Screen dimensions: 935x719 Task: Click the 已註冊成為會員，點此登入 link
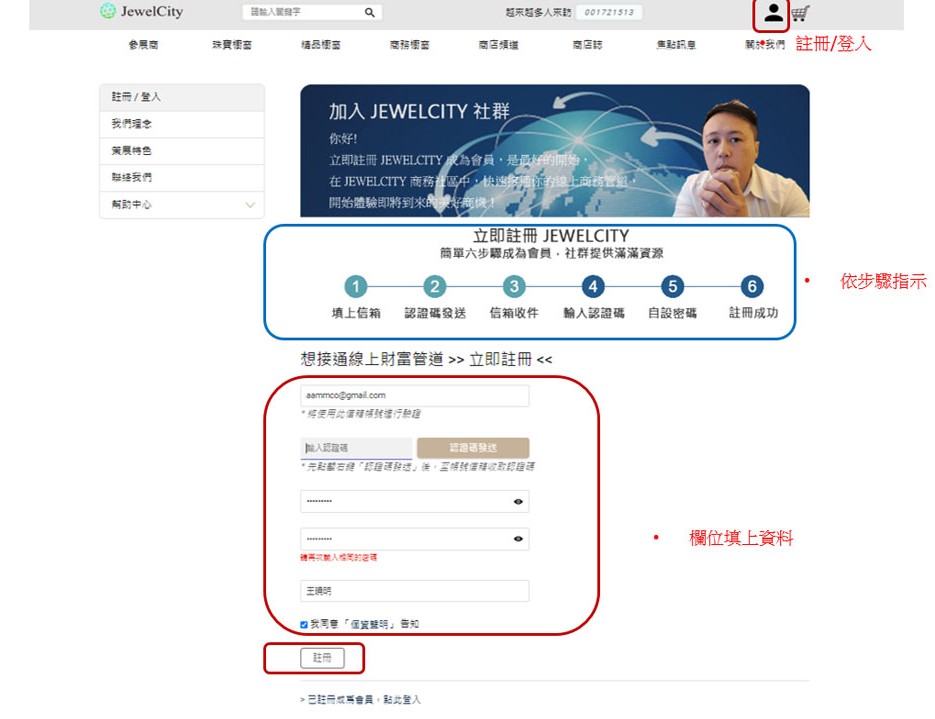pos(364,699)
